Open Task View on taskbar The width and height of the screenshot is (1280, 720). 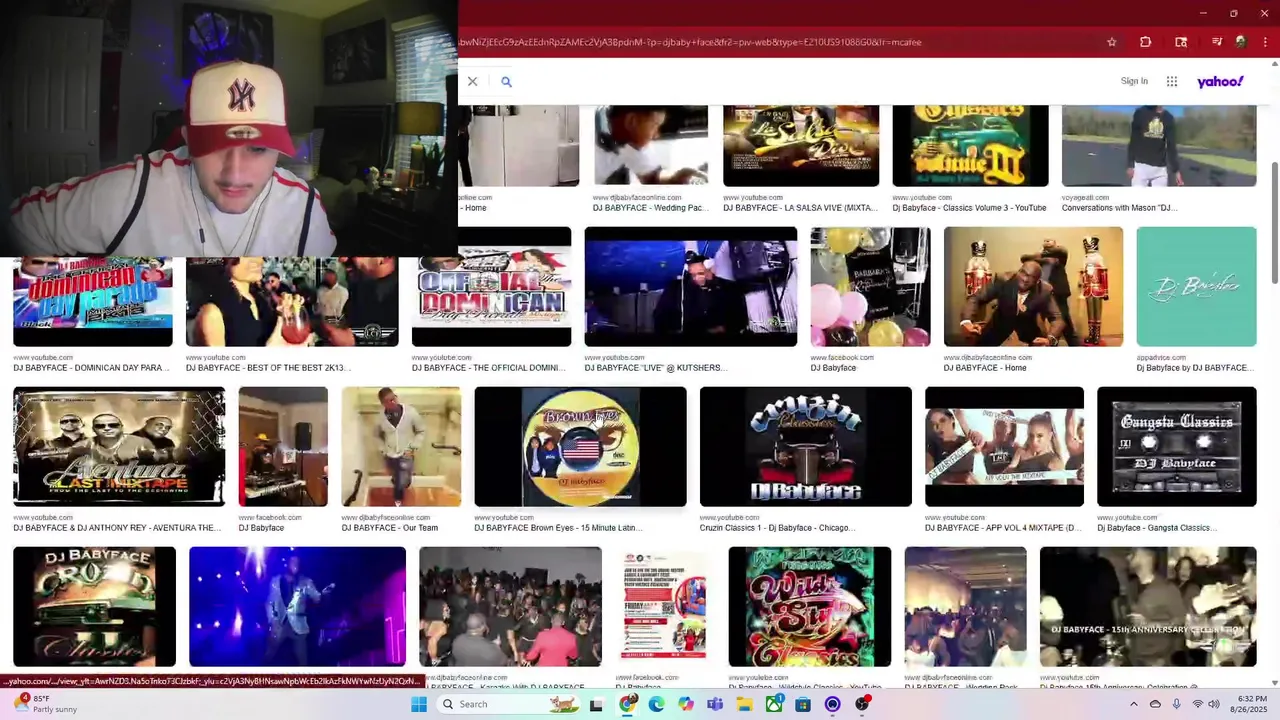click(597, 704)
